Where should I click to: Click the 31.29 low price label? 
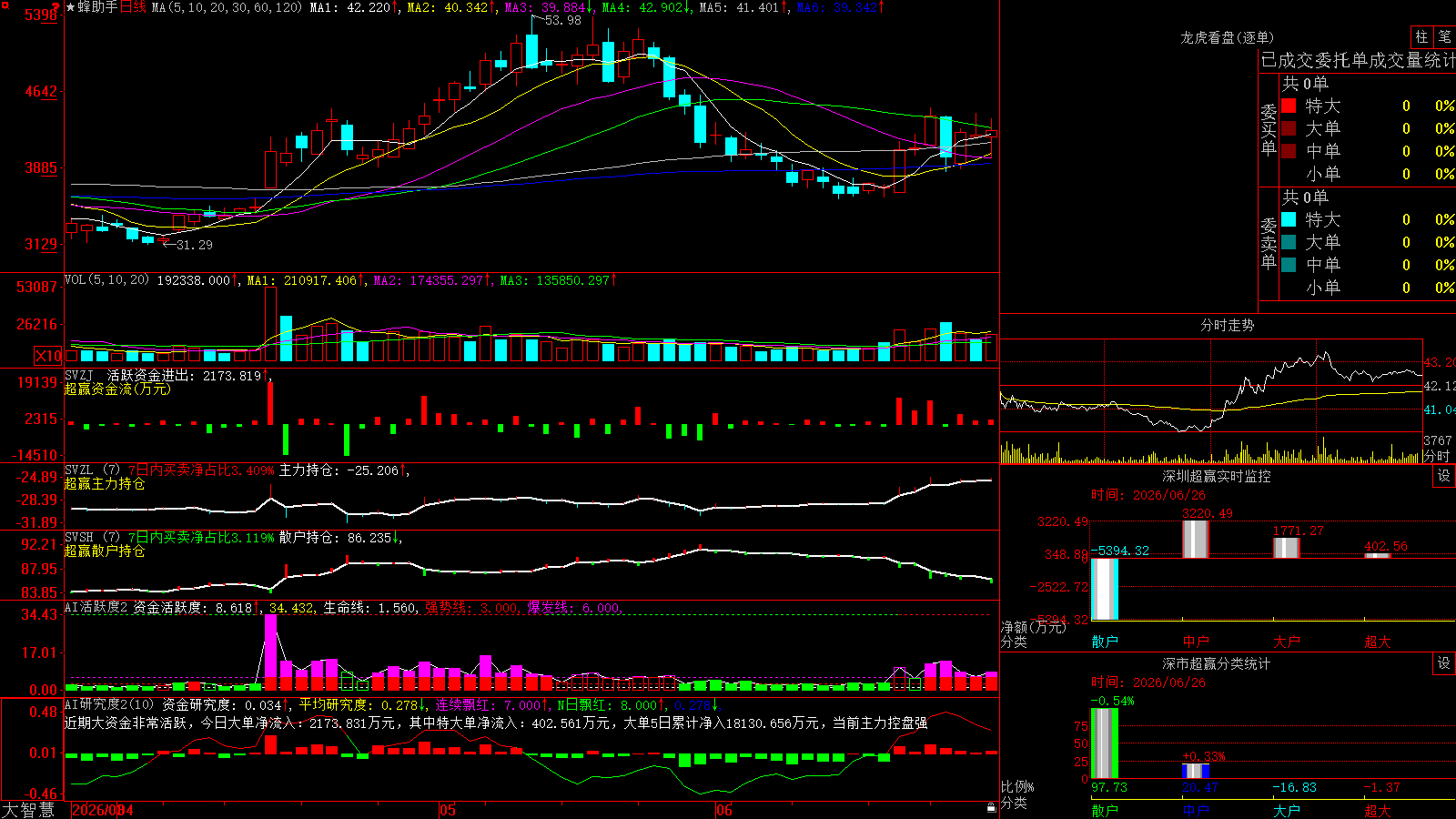click(194, 245)
